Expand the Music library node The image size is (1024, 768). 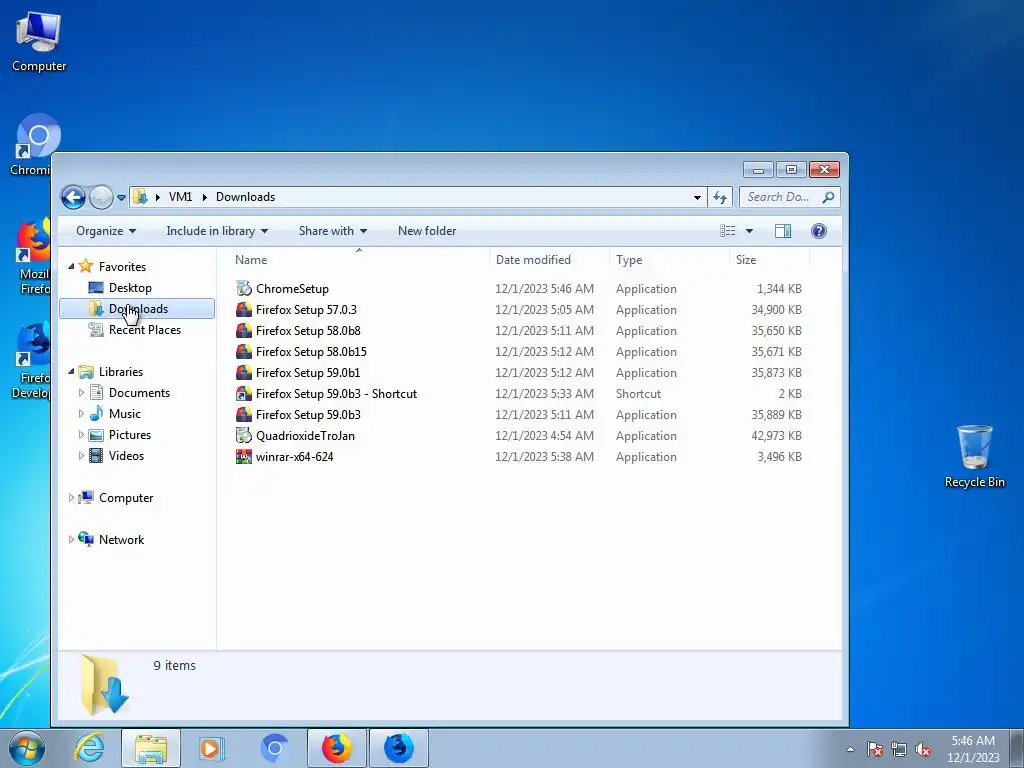81,413
